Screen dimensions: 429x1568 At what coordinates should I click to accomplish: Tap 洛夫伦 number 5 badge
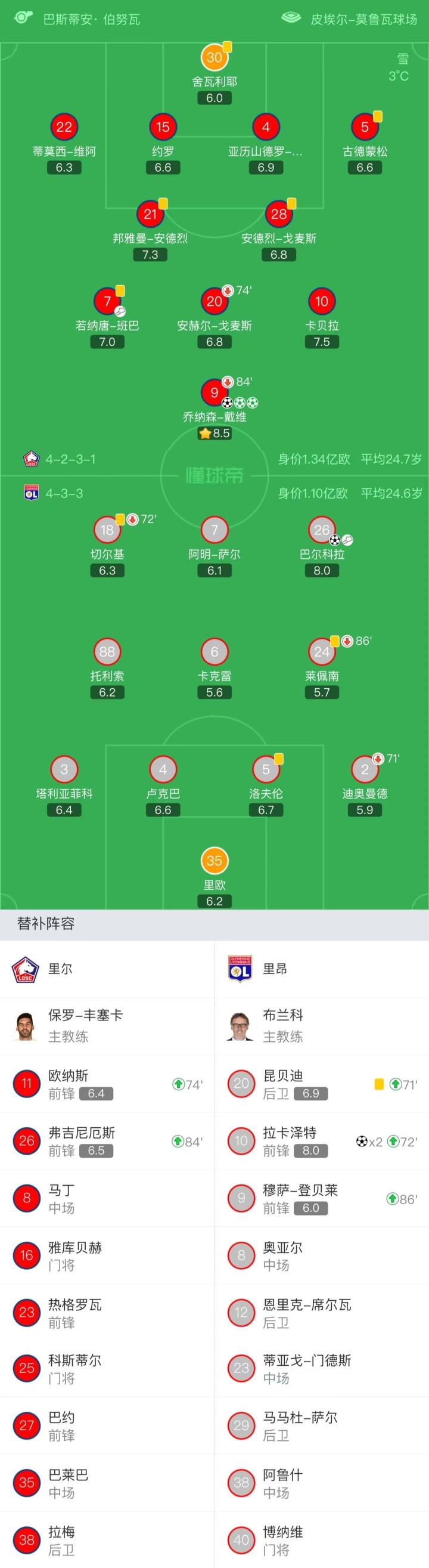(x=266, y=769)
